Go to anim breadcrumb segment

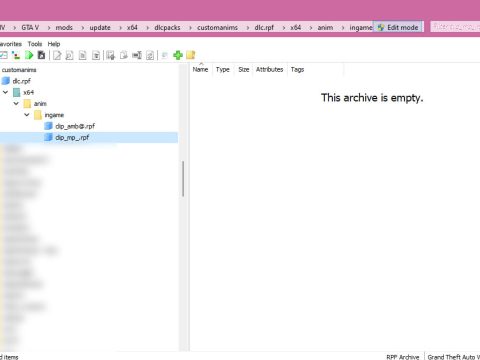325,28
